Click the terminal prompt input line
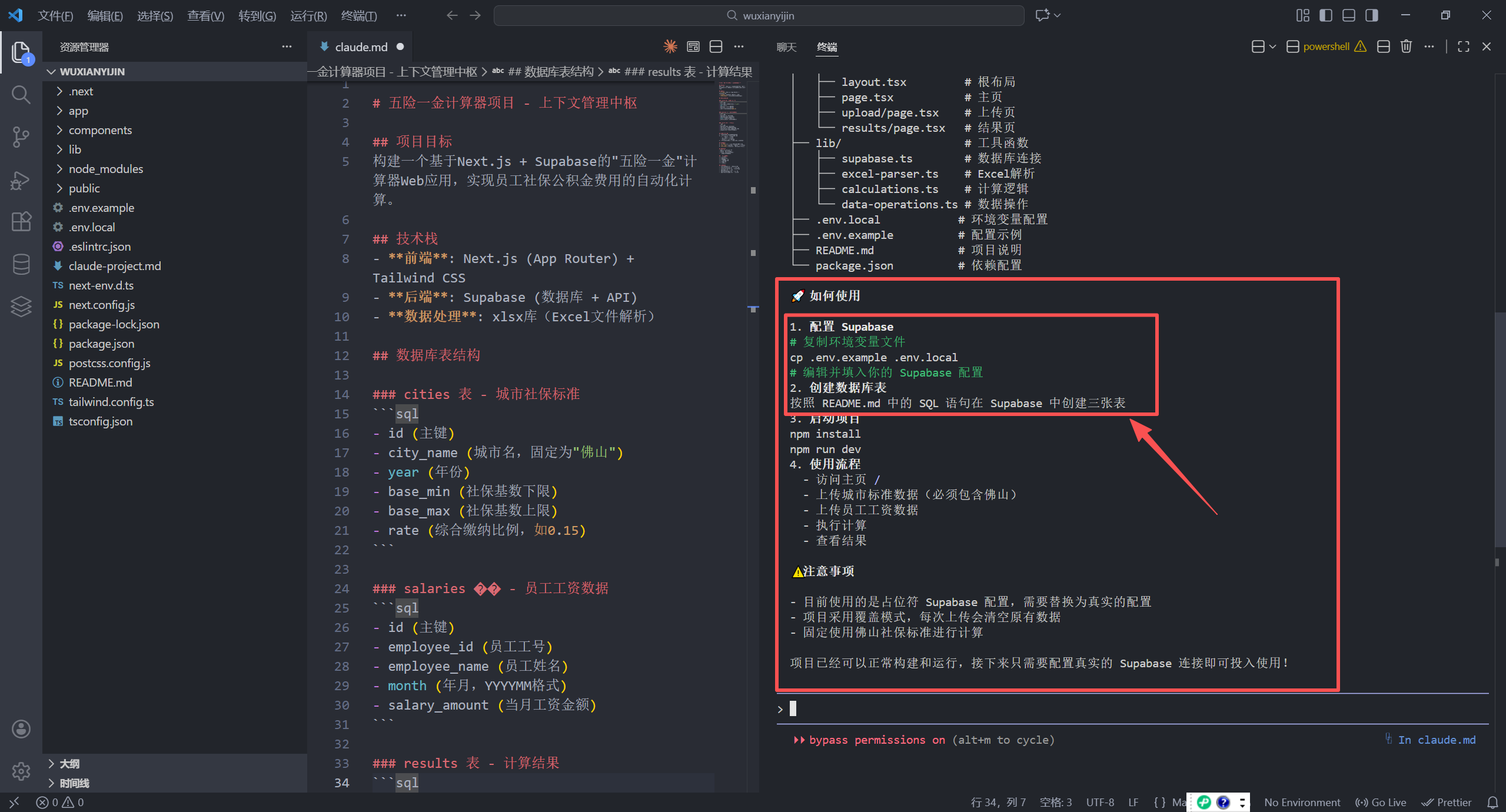Screen dimensions: 1506x812 1132,708
